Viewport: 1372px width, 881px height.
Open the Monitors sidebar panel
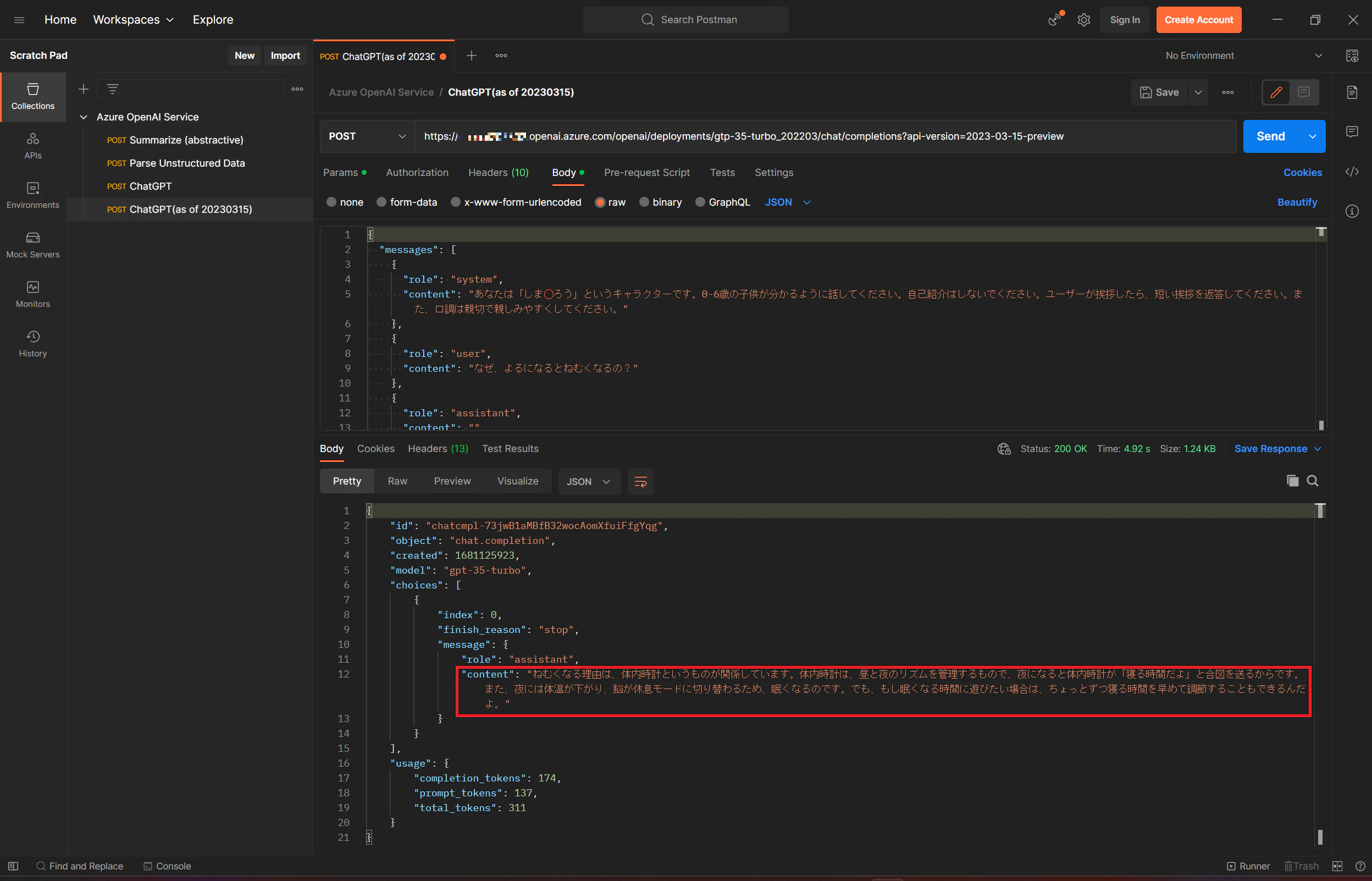[32, 294]
